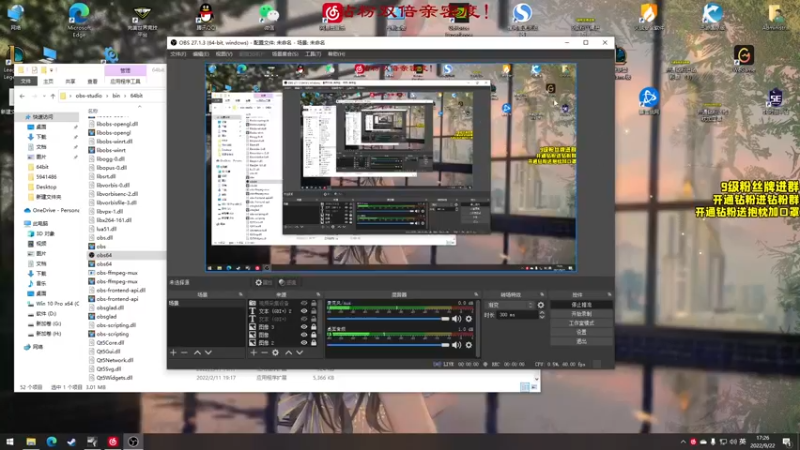Screen dimensions: 800x450
Task: Open the scene transition type dropdown
Action: 510,305
